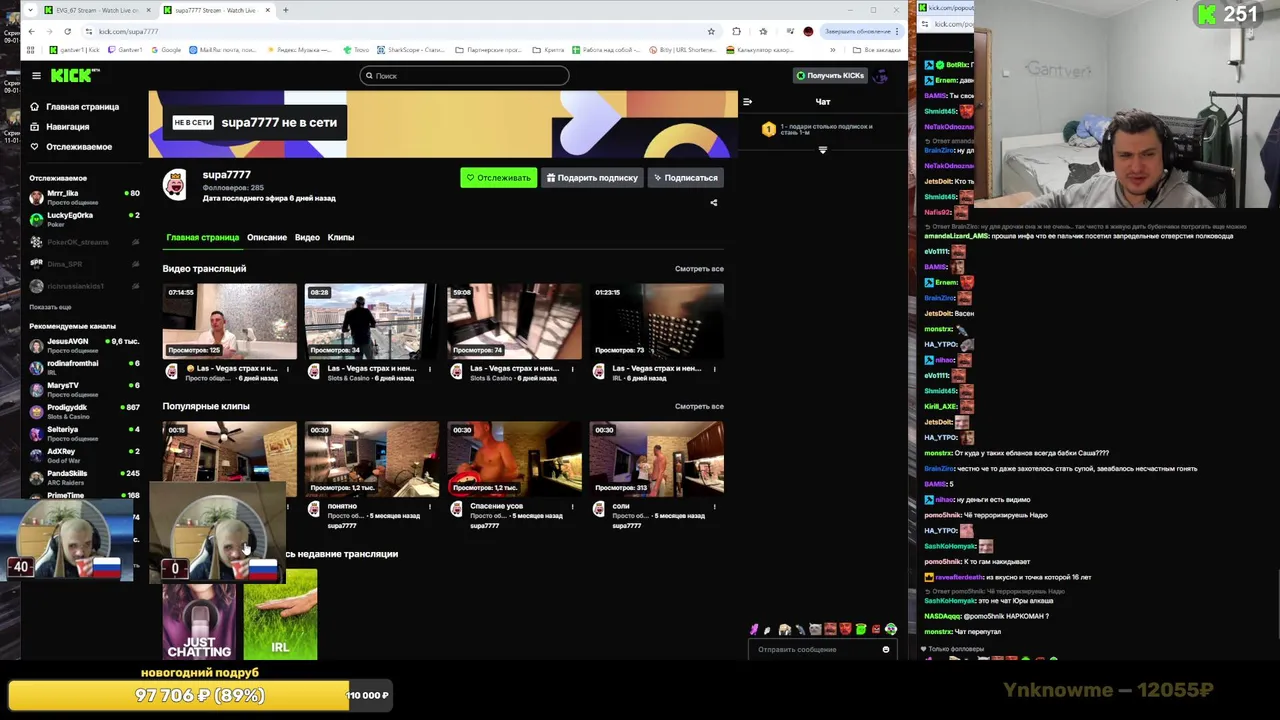Open options menu for Спасение усов clip
Viewport: 1280px width, 720px height.
tap(572, 507)
